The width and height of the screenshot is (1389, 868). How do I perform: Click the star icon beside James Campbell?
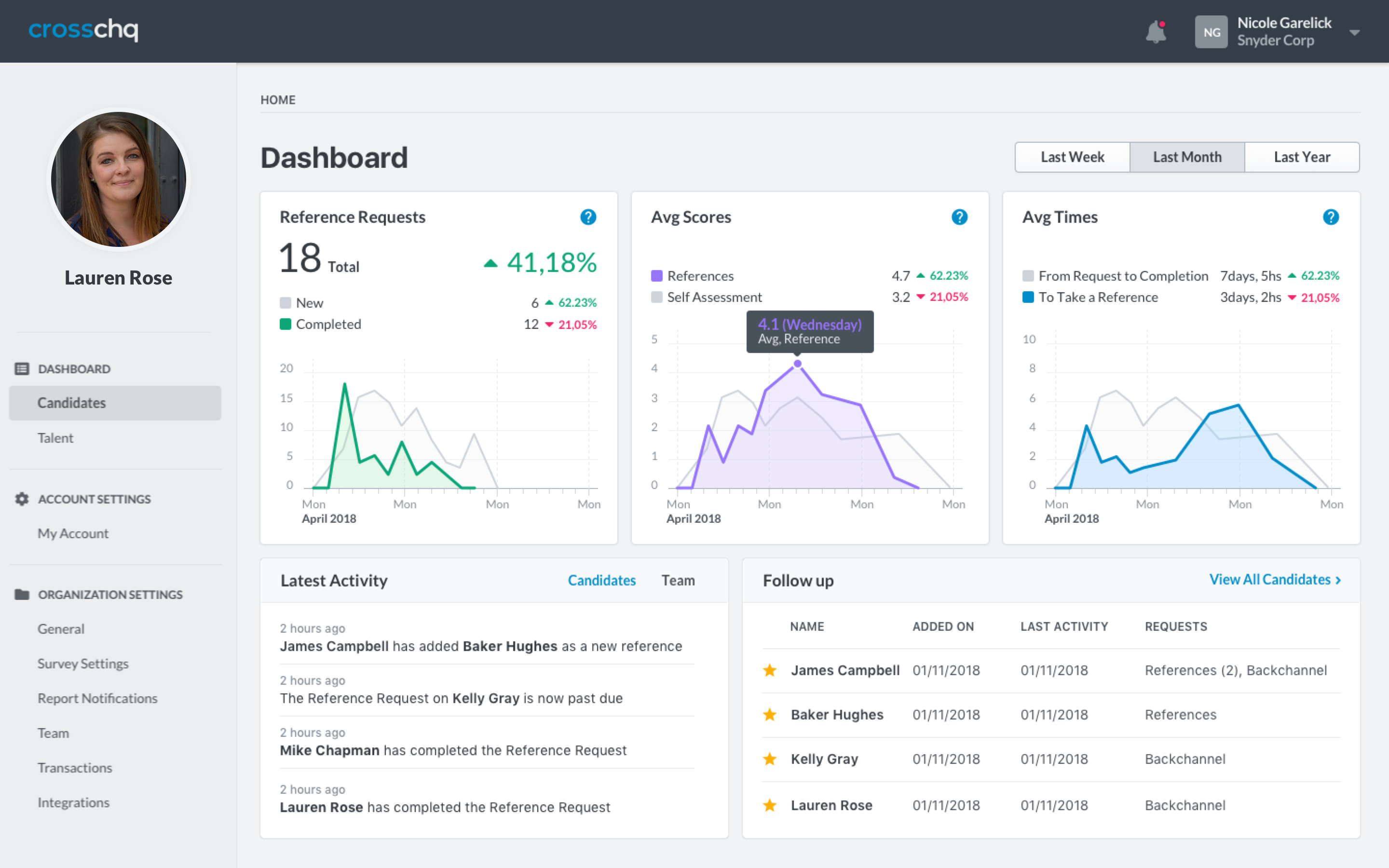coord(770,670)
